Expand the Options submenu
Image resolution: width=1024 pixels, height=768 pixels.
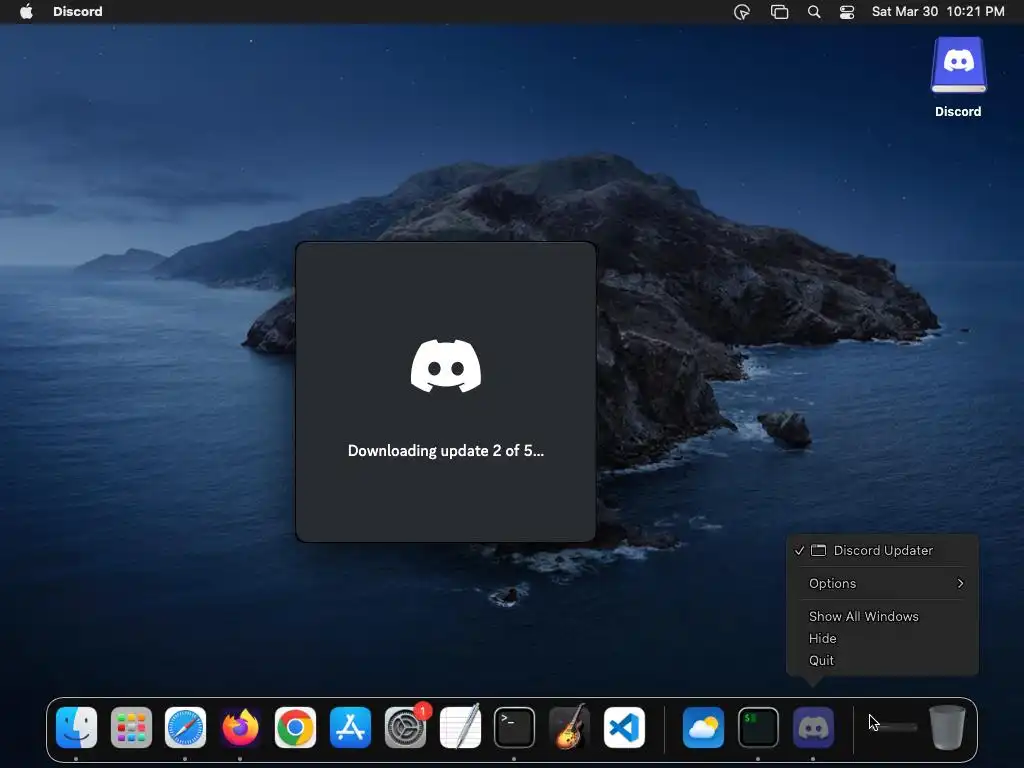882,583
